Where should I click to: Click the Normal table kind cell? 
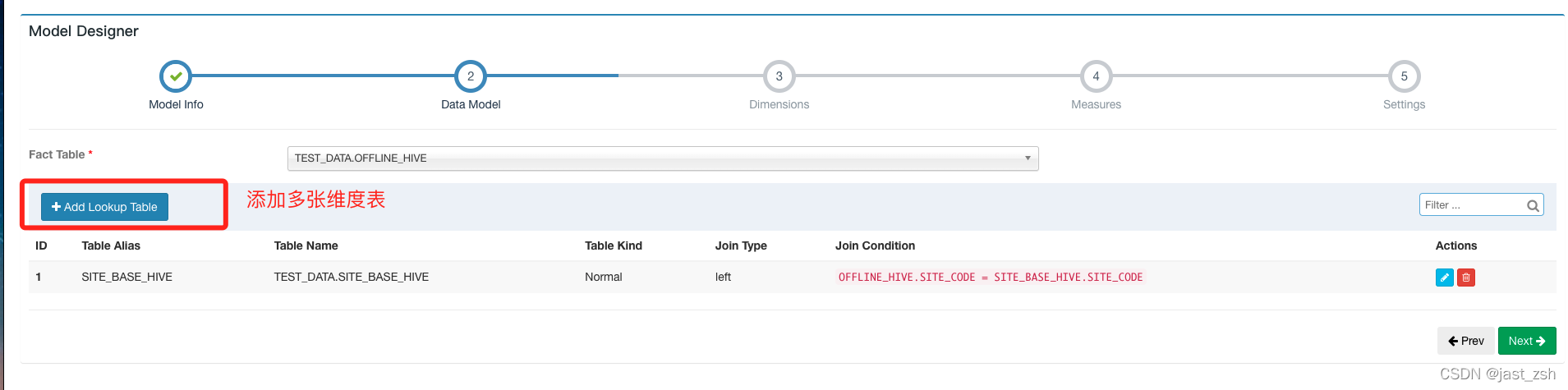click(604, 277)
